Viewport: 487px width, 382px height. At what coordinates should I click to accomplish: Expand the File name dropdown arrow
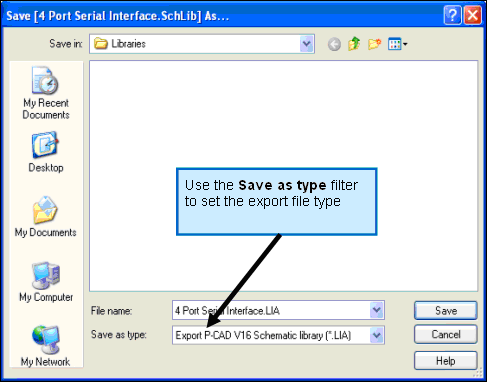[377, 310]
